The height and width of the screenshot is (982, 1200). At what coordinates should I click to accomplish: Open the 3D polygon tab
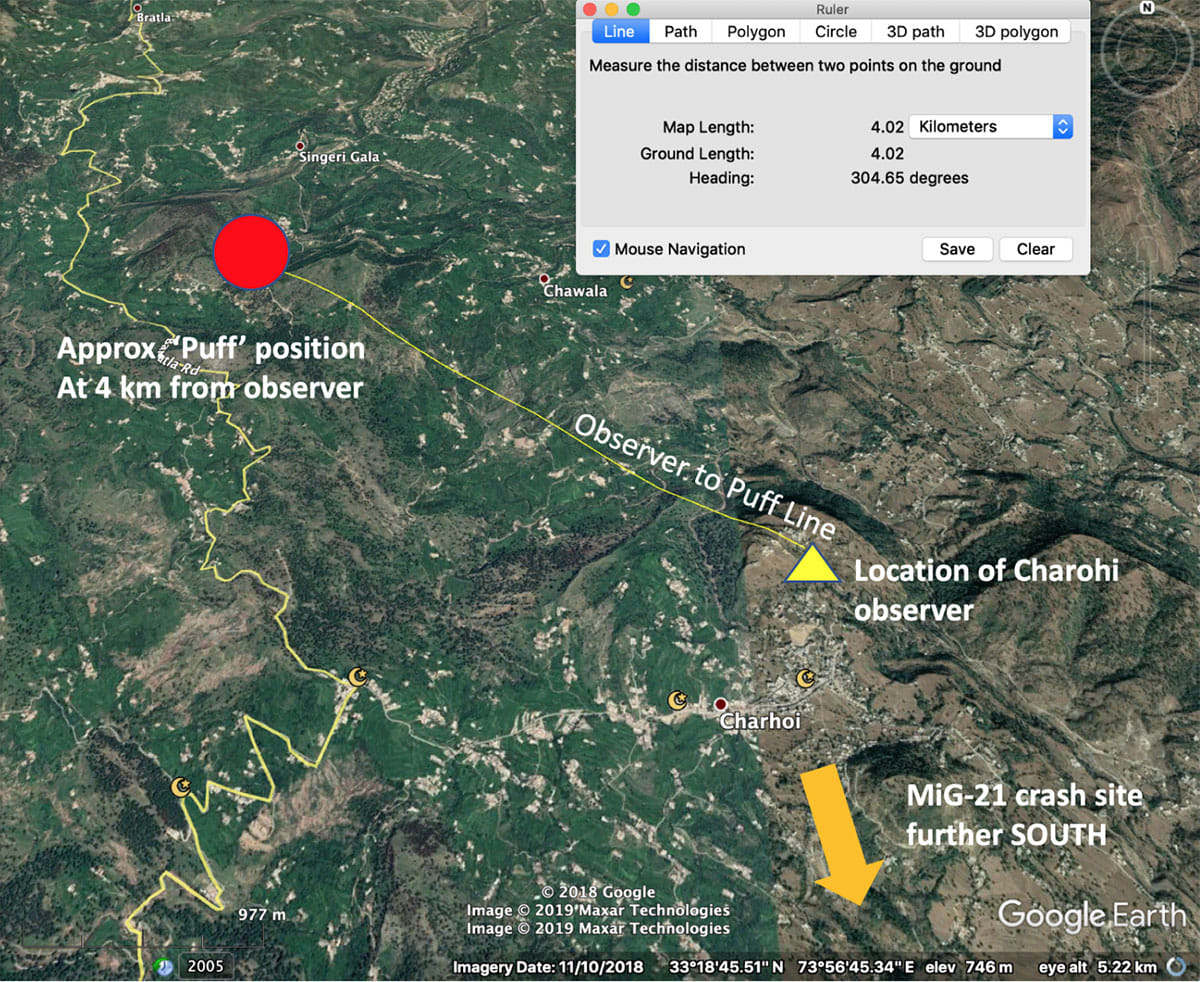tap(1014, 32)
